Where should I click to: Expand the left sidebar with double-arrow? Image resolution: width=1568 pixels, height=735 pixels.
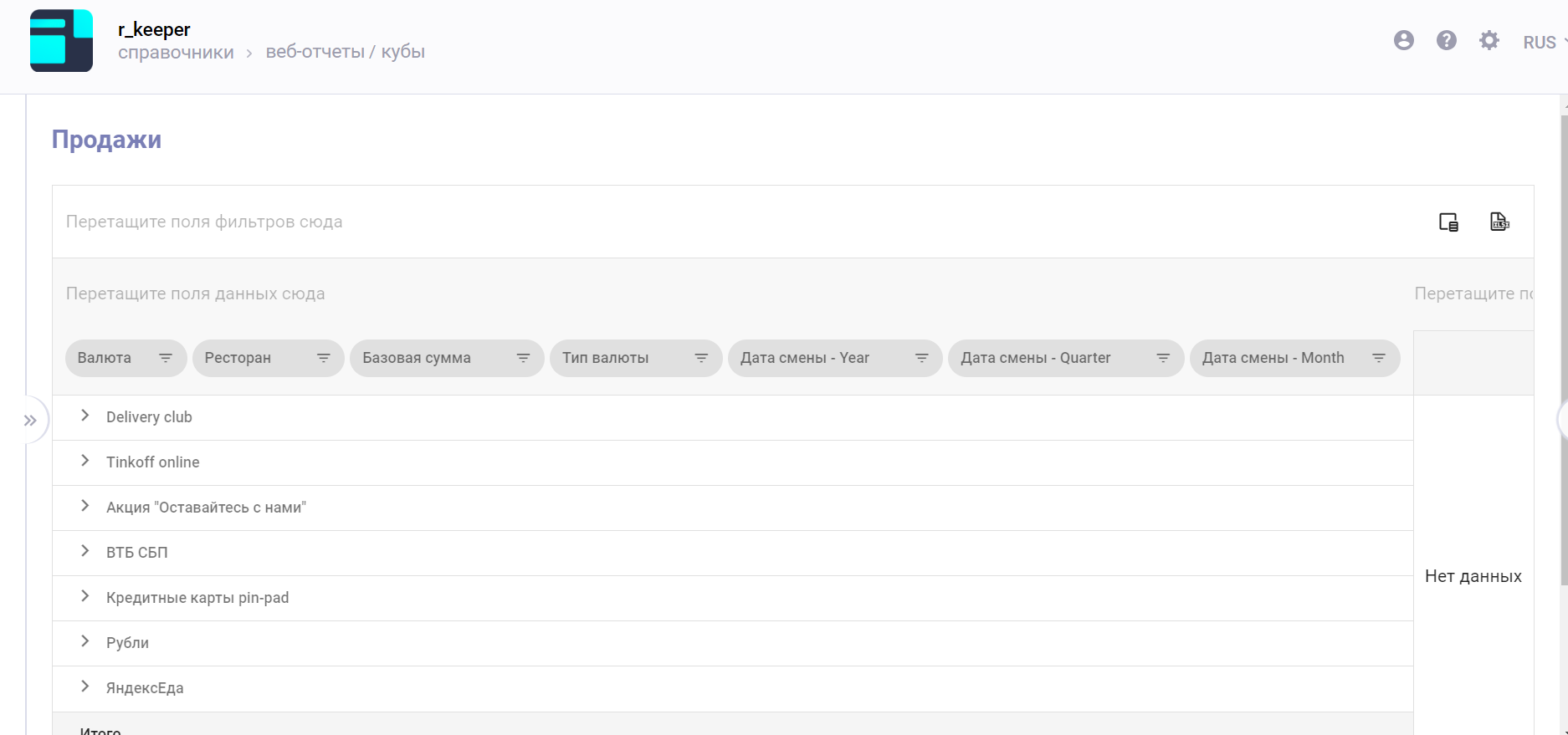[31, 421]
